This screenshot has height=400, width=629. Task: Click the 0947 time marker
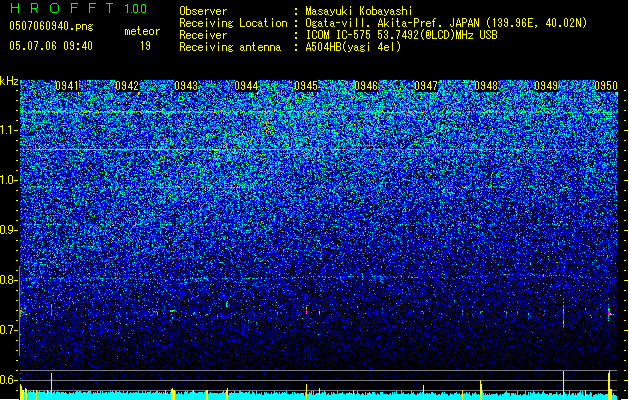click(426, 86)
